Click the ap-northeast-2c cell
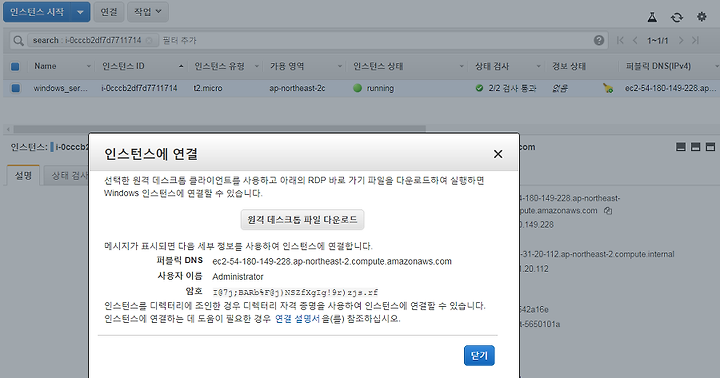Screen dimensions: 720x378 click(297, 88)
